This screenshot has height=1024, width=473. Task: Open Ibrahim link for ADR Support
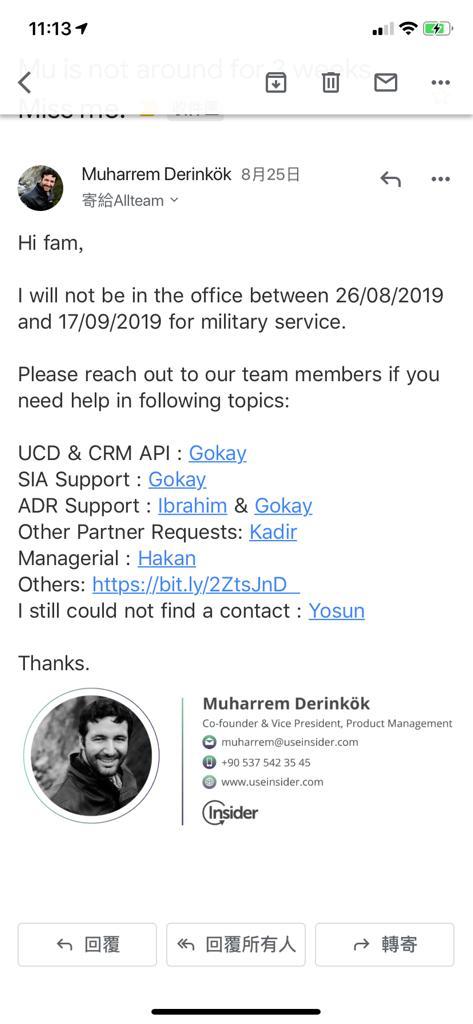(x=192, y=505)
